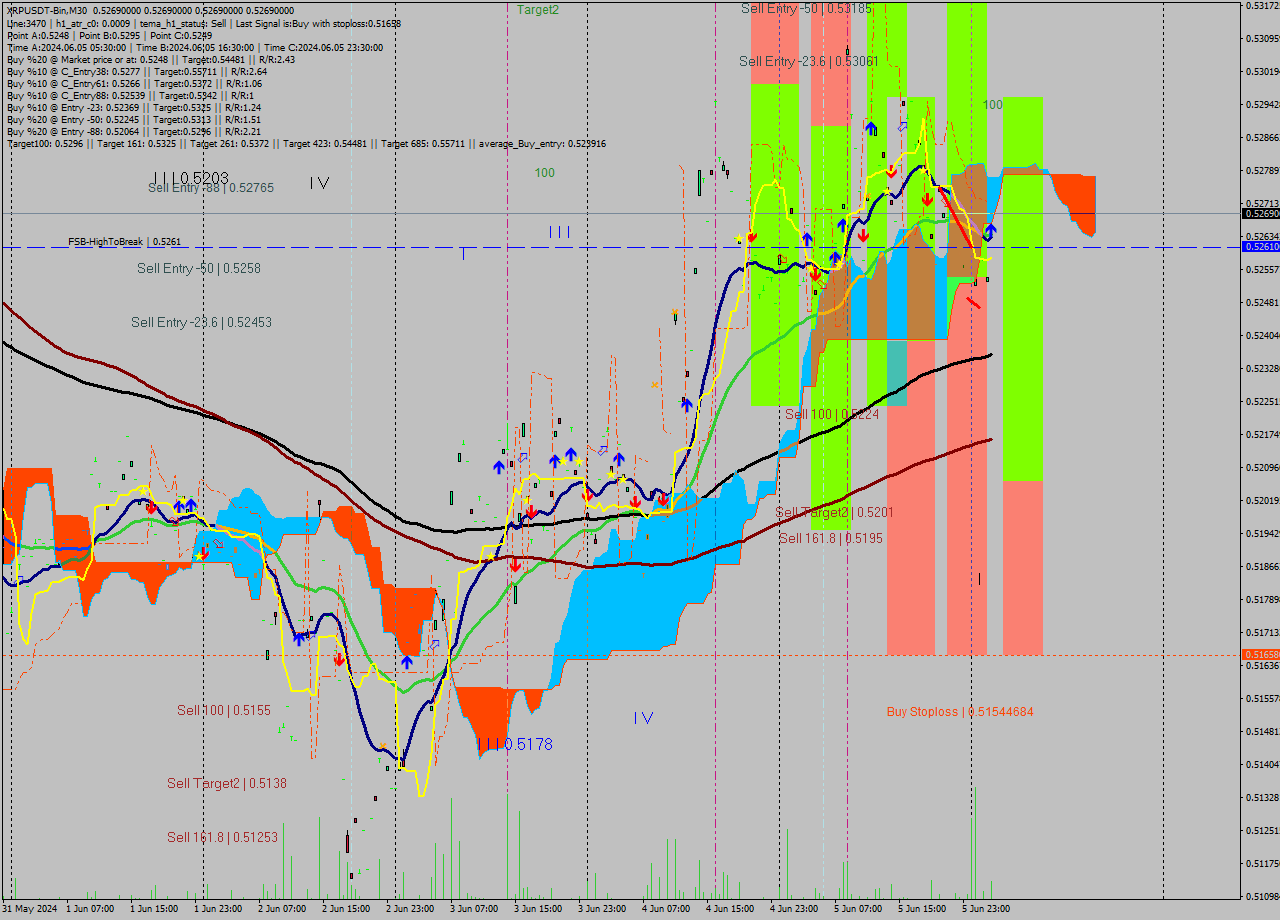Click the 'Buy %10 @ C_Entry88' line
Viewport: 1280px width, 920px height.
(131, 95)
